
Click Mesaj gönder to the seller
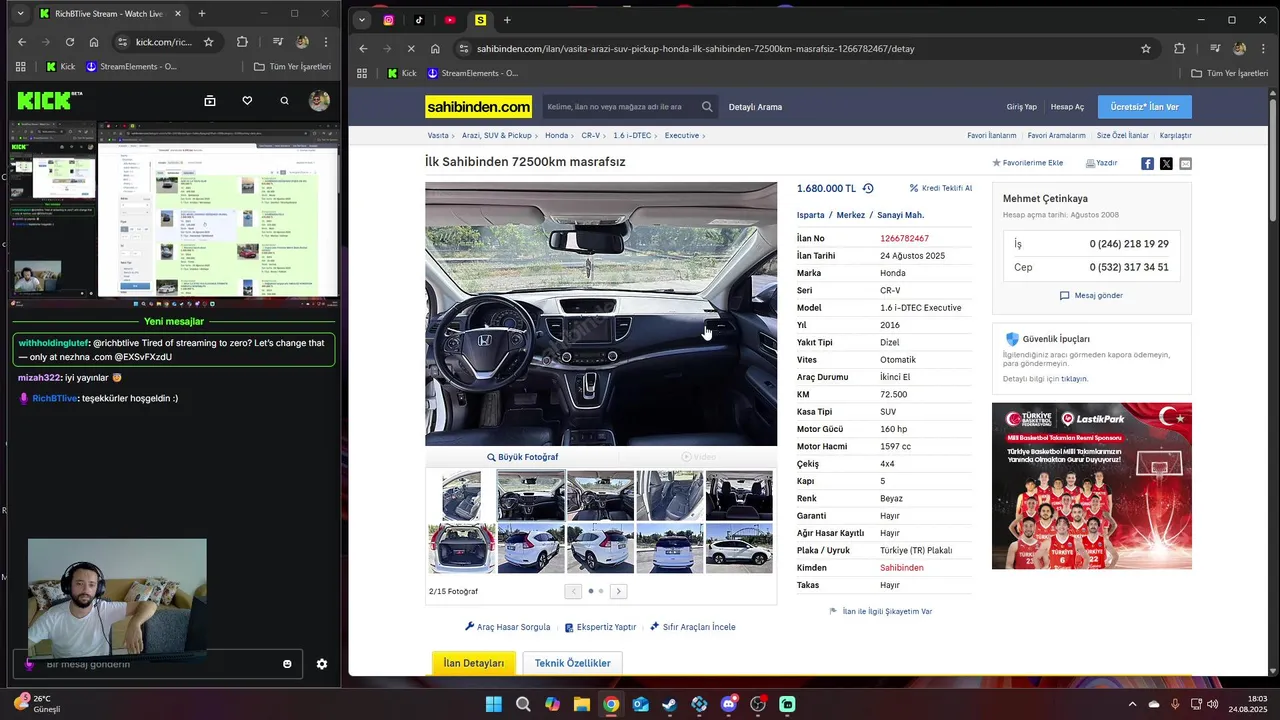[x=1091, y=296]
